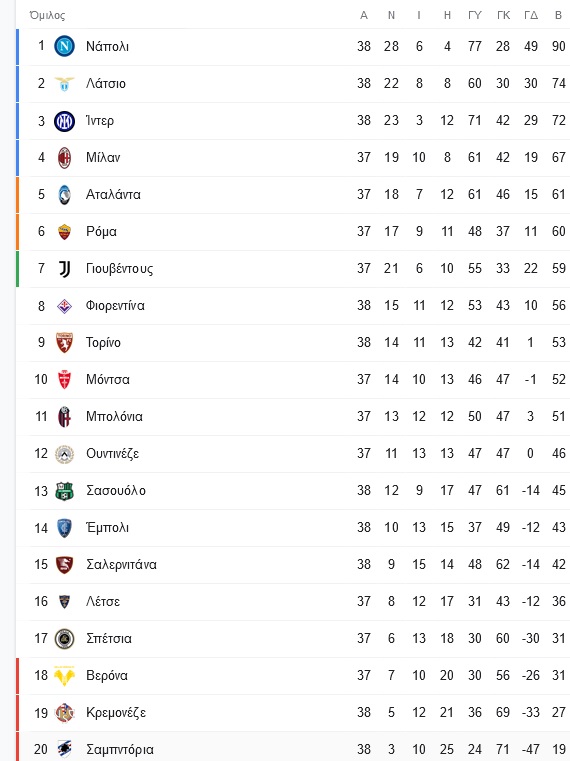Click the Roma club crest
Image resolution: width=570 pixels, height=761 pixels.
tap(64, 232)
